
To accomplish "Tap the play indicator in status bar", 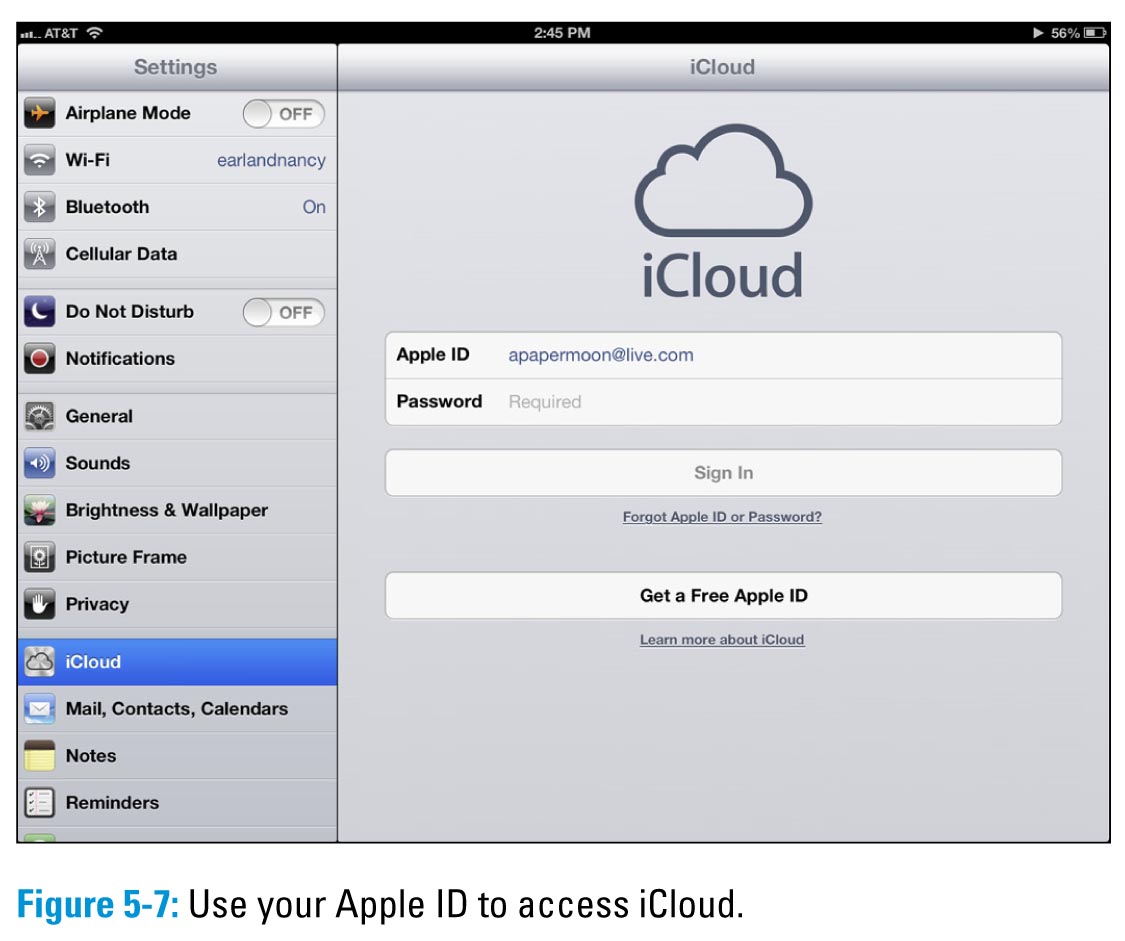I will [x=1037, y=33].
